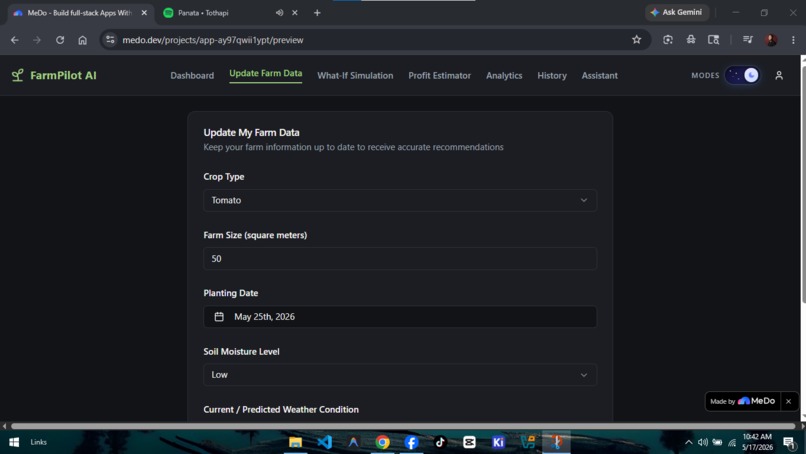This screenshot has height=454, width=806.
Task: Click the browser forward arrow
Action: click(x=37, y=40)
